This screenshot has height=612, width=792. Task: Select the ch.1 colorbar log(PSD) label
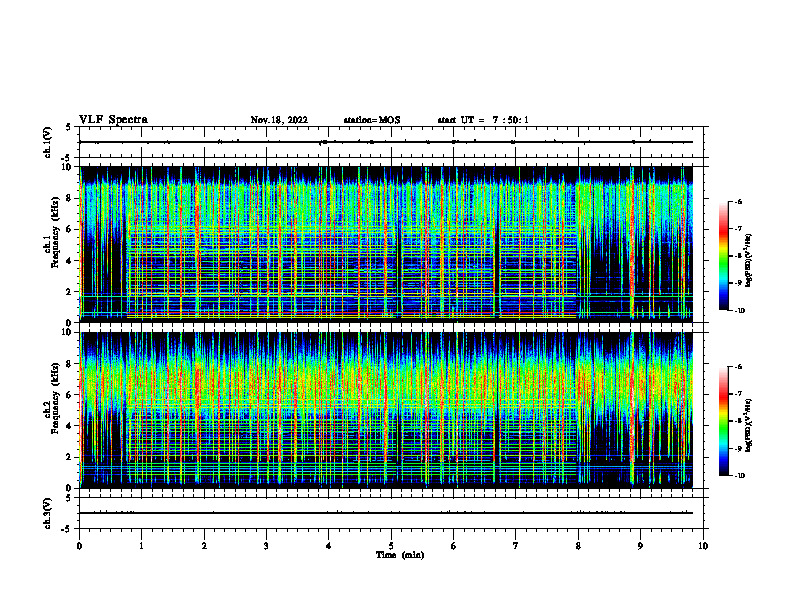pyautogui.click(x=750, y=261)
